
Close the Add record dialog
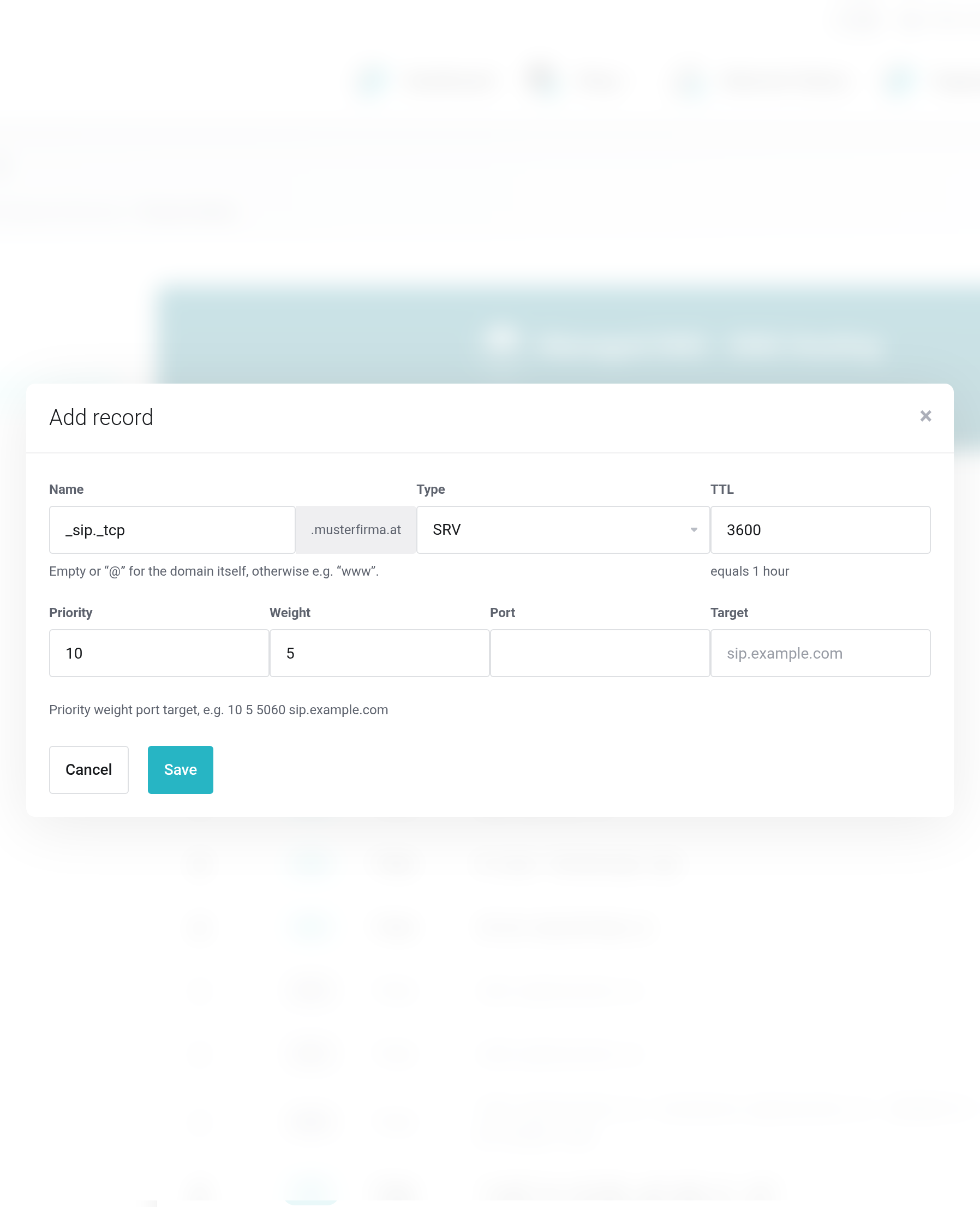(925, 416)
